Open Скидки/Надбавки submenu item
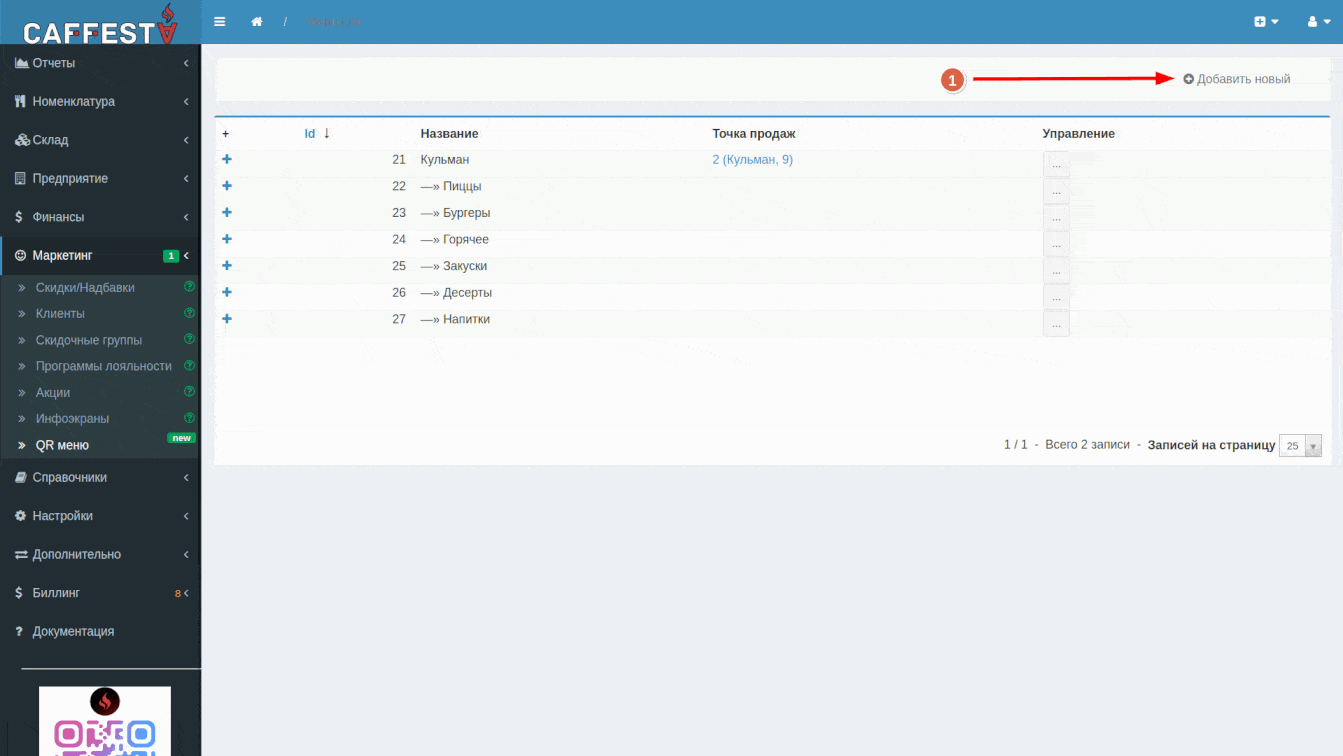 point(85,287)
